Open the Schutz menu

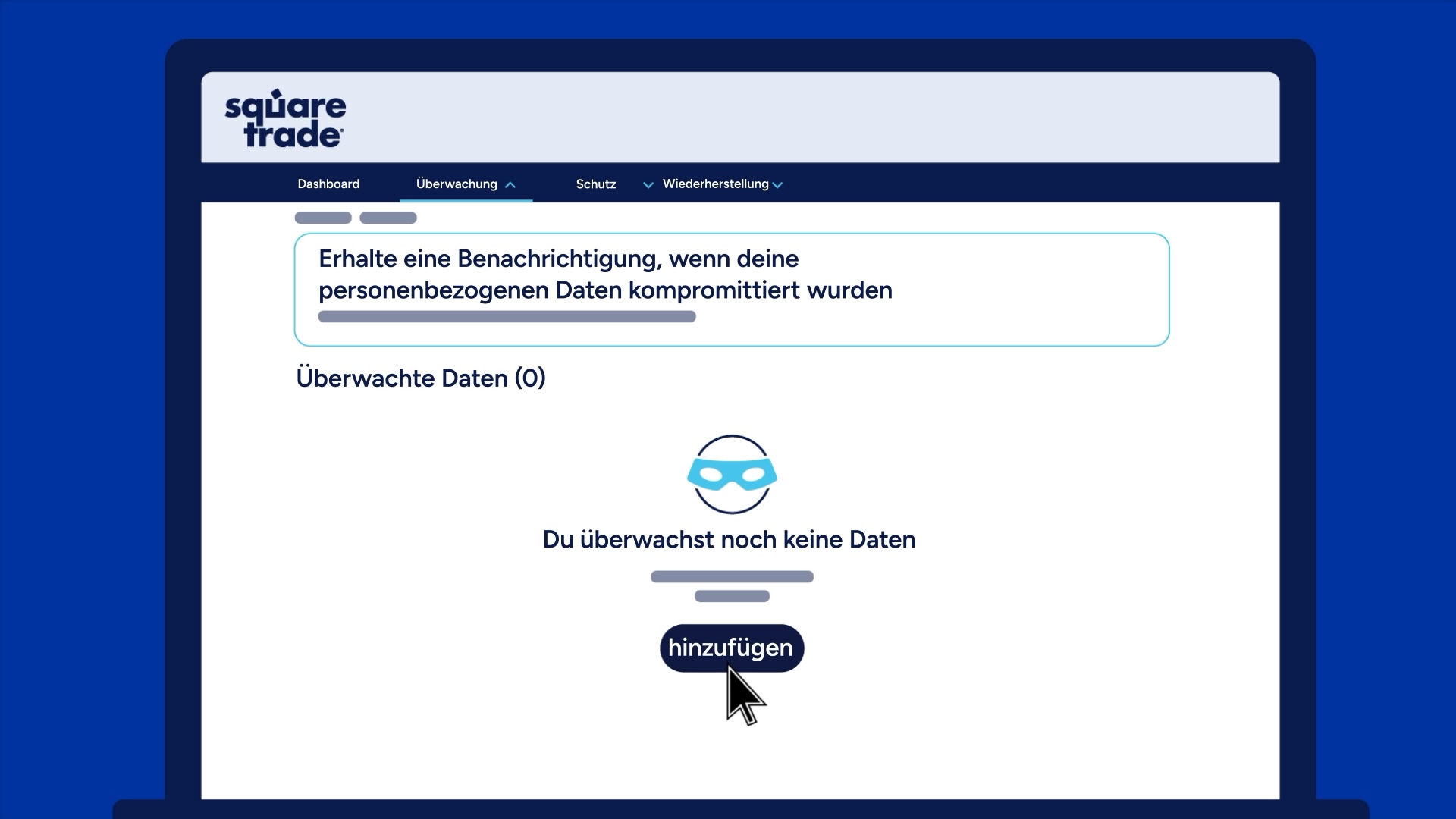(x=596, y=184)
